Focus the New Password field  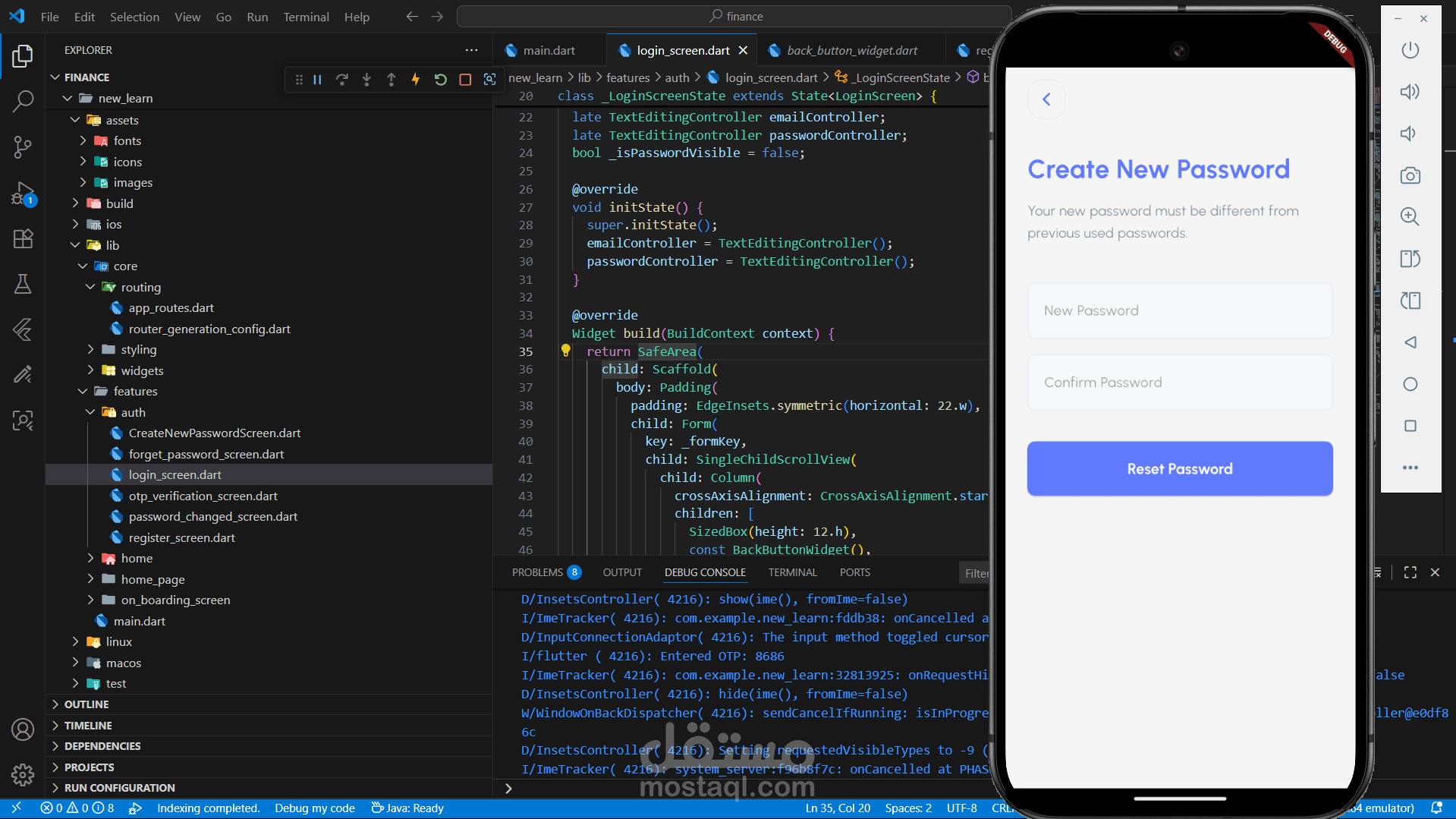(x=1180, y=310)
